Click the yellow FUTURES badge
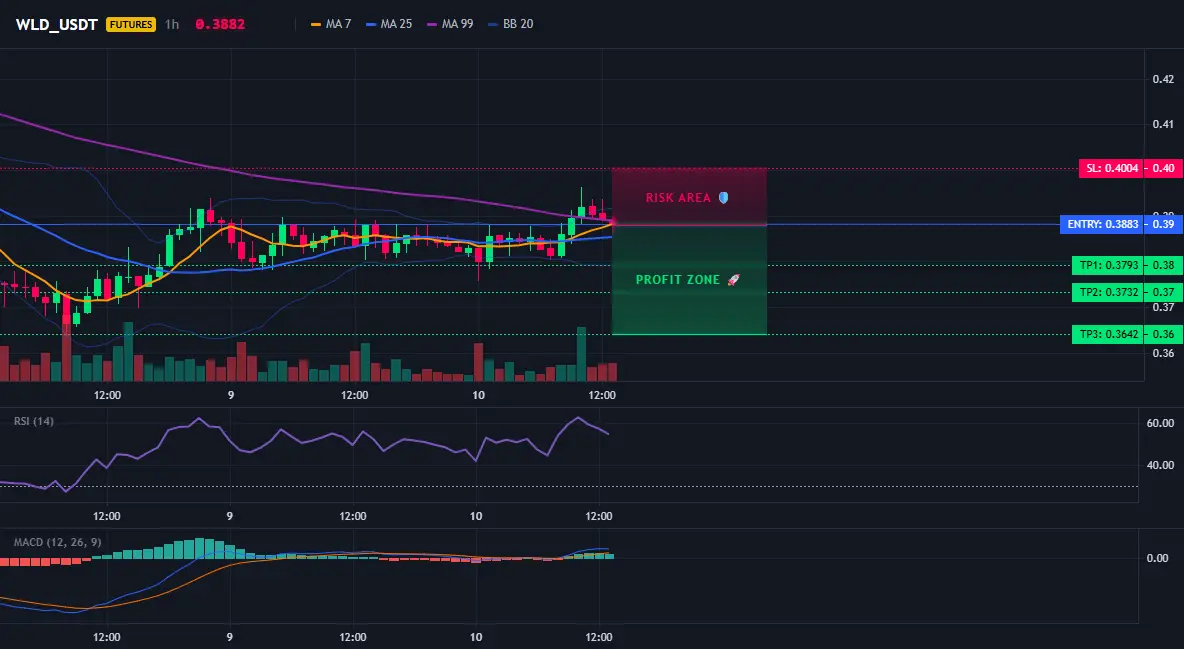Screen dimensions: 1184x649 coord(131,24)
